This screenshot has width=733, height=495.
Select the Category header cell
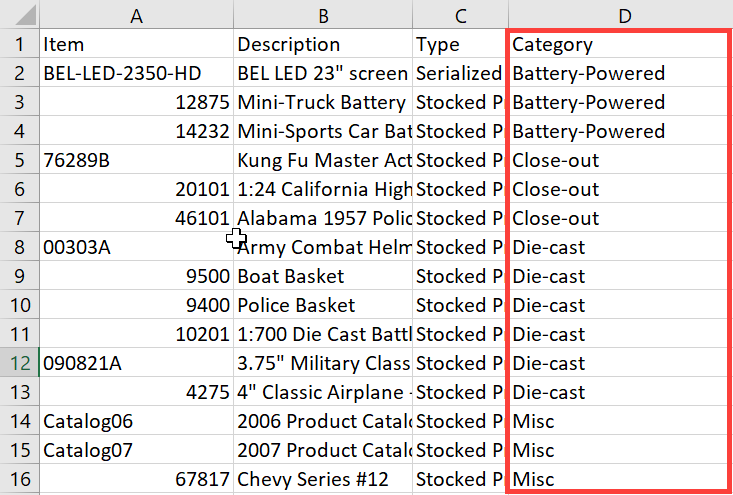[618, 45]
